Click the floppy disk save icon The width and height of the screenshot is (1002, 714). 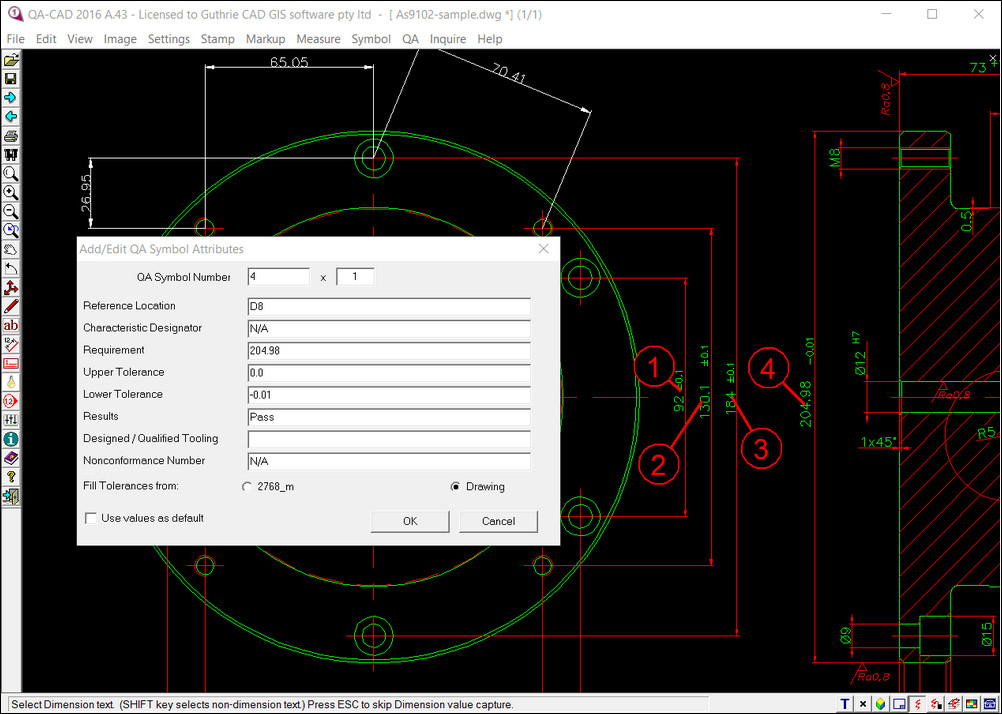click(11, 79)
